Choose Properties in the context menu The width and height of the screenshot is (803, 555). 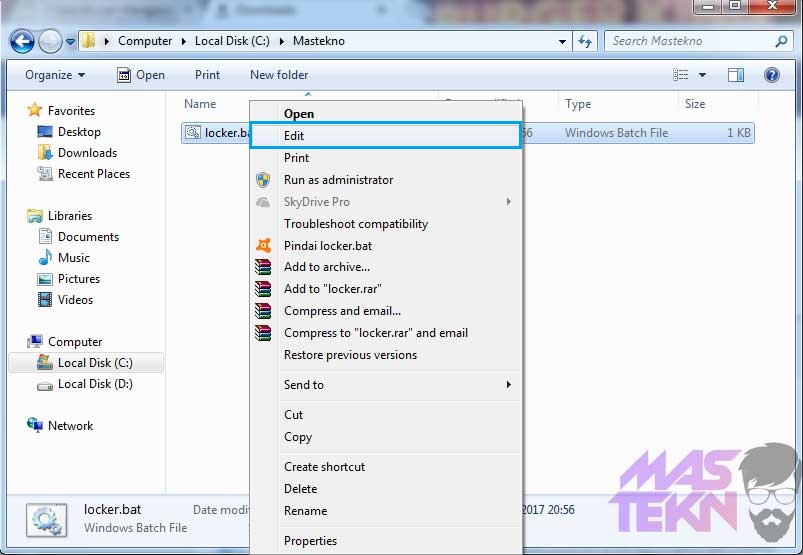coord(386,541)
